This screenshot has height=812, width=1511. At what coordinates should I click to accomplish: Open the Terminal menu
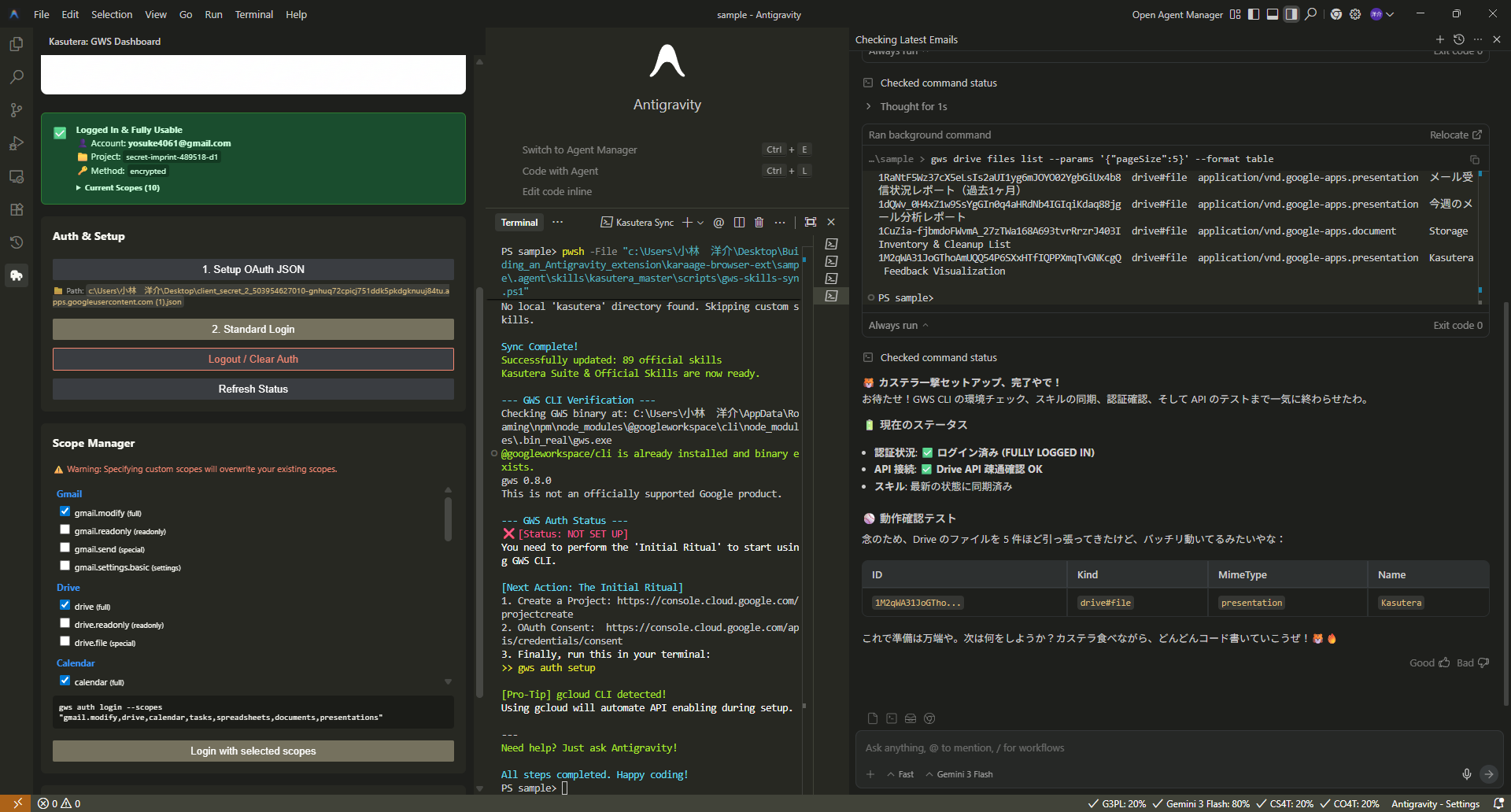(x=253, y=14)
